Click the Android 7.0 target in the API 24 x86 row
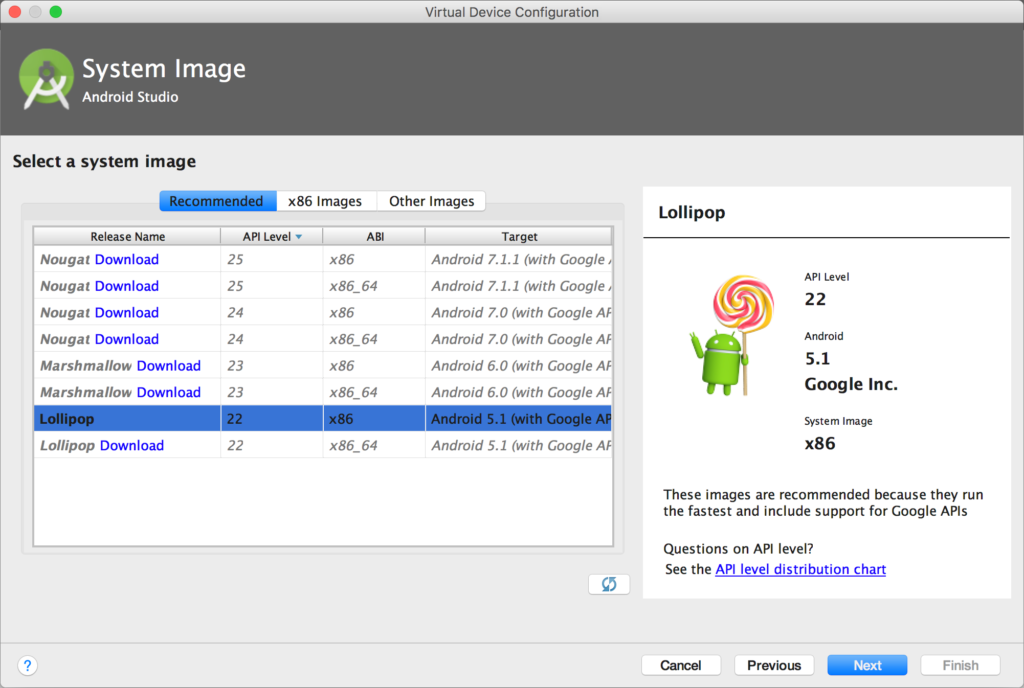 pyautogui.click(x=519, y=313)
